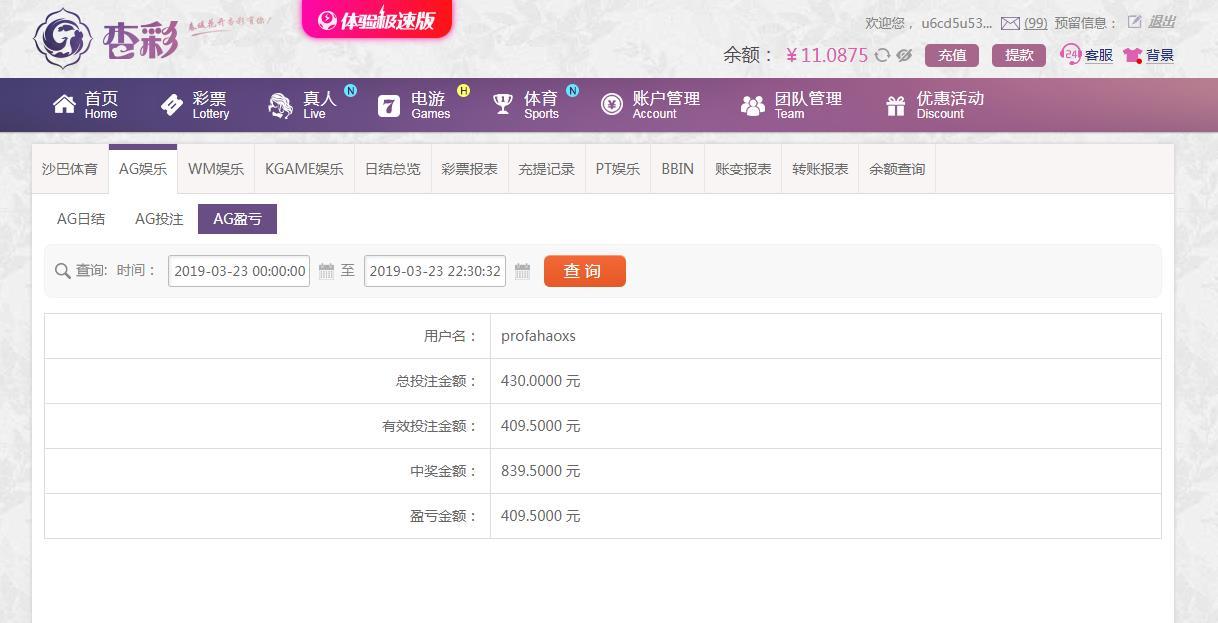Click the 839.5000 元 winnings value
The image size is (1218, 623).
[540, 471]
